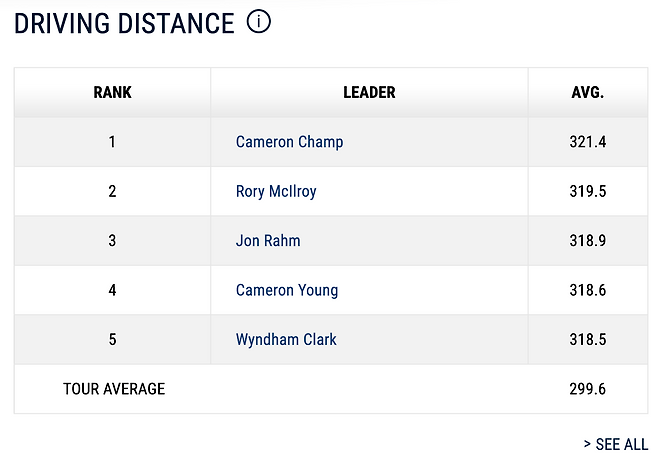Click on Jon Rahm's name
The height and width of the screenshot is (460, 658).
(x=268, y=241)
